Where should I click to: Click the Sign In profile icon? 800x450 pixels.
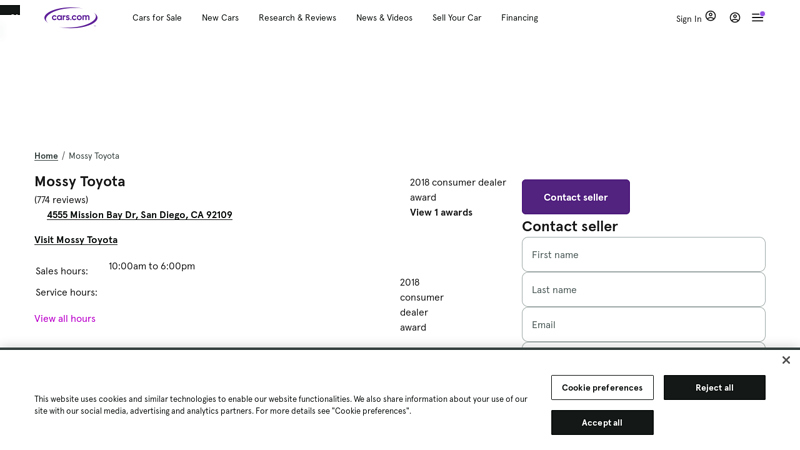710,17
